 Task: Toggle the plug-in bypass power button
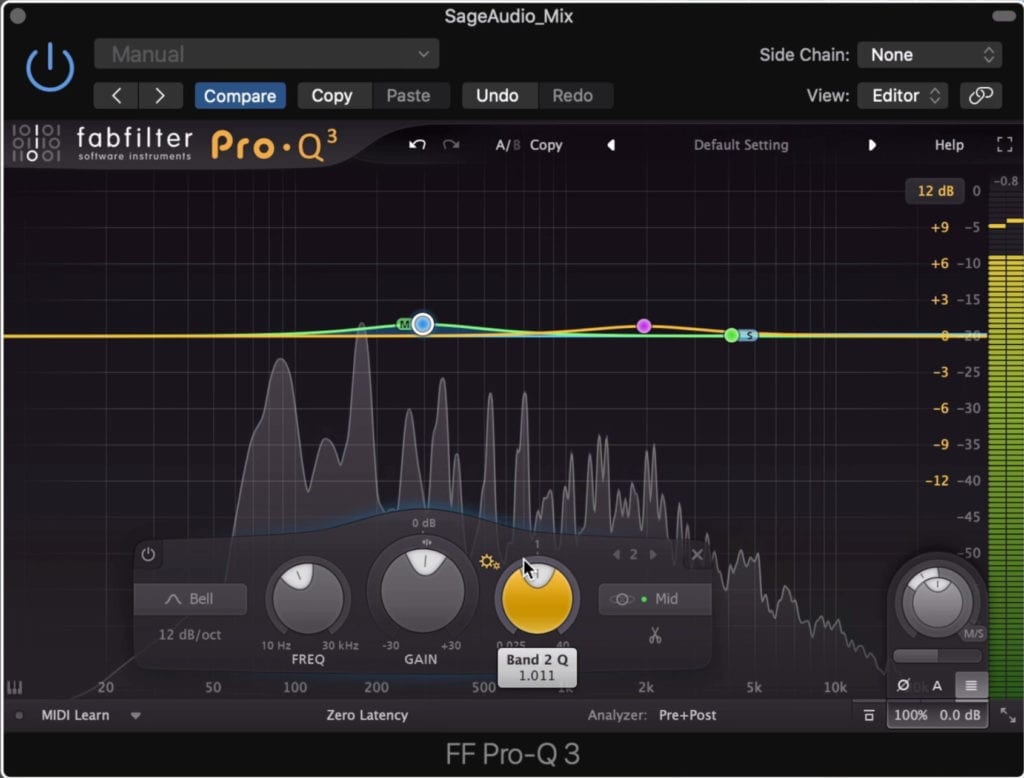pos(50,67)
